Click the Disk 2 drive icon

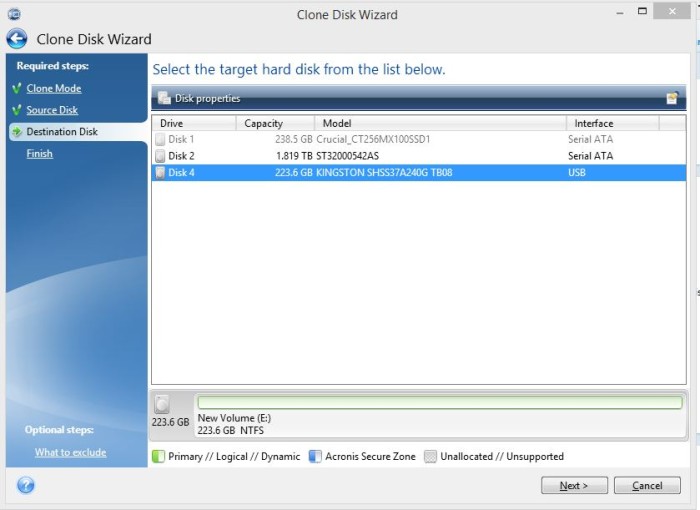[160, 156]
